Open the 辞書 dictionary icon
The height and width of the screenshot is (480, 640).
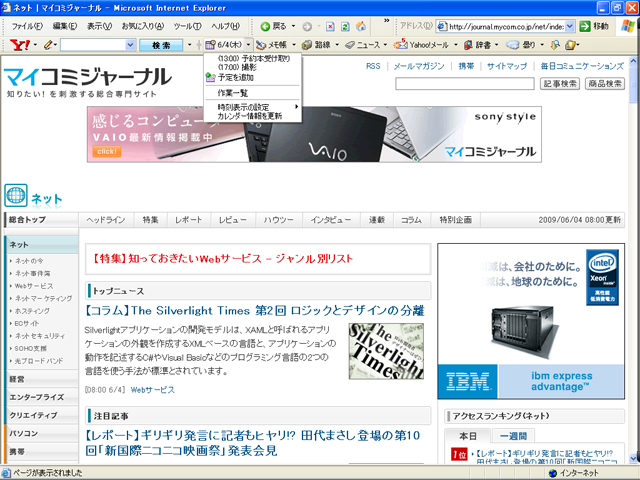tap(469, 45)
